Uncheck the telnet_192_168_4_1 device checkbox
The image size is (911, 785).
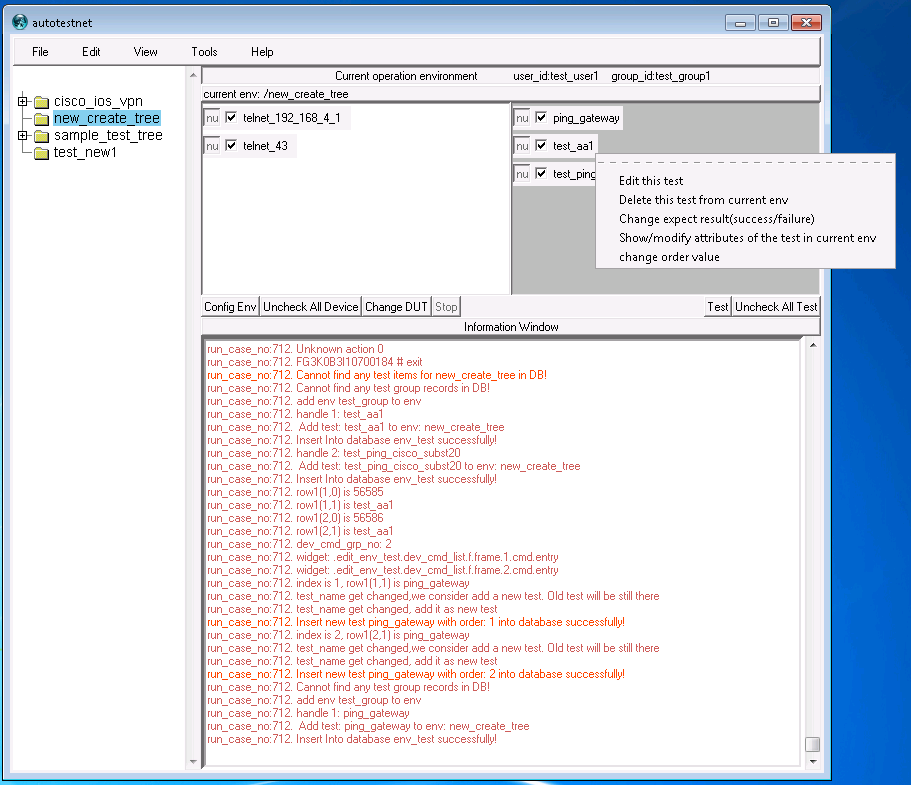click(x=232, y=118)
